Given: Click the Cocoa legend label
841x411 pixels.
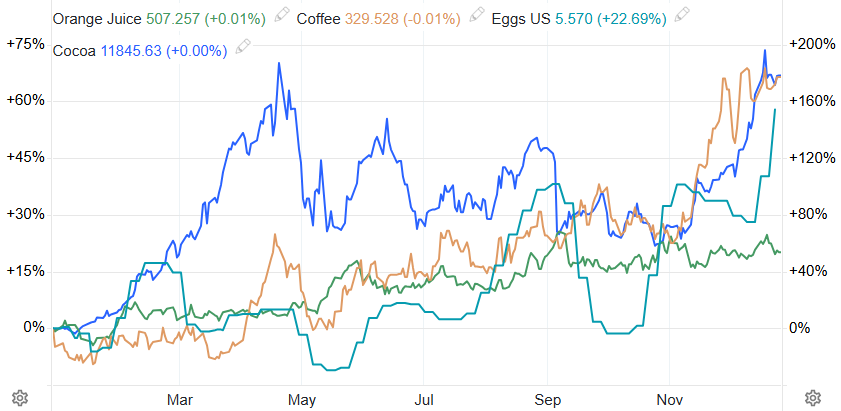Looking at the screenshot, I should pos(74,48).
